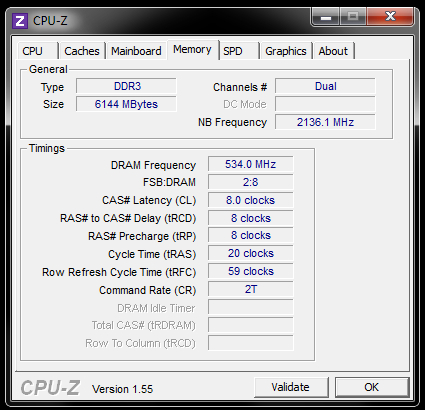Click the Memory tab
The height and width of the screenshot is (410, 425).
pos(192,50)
